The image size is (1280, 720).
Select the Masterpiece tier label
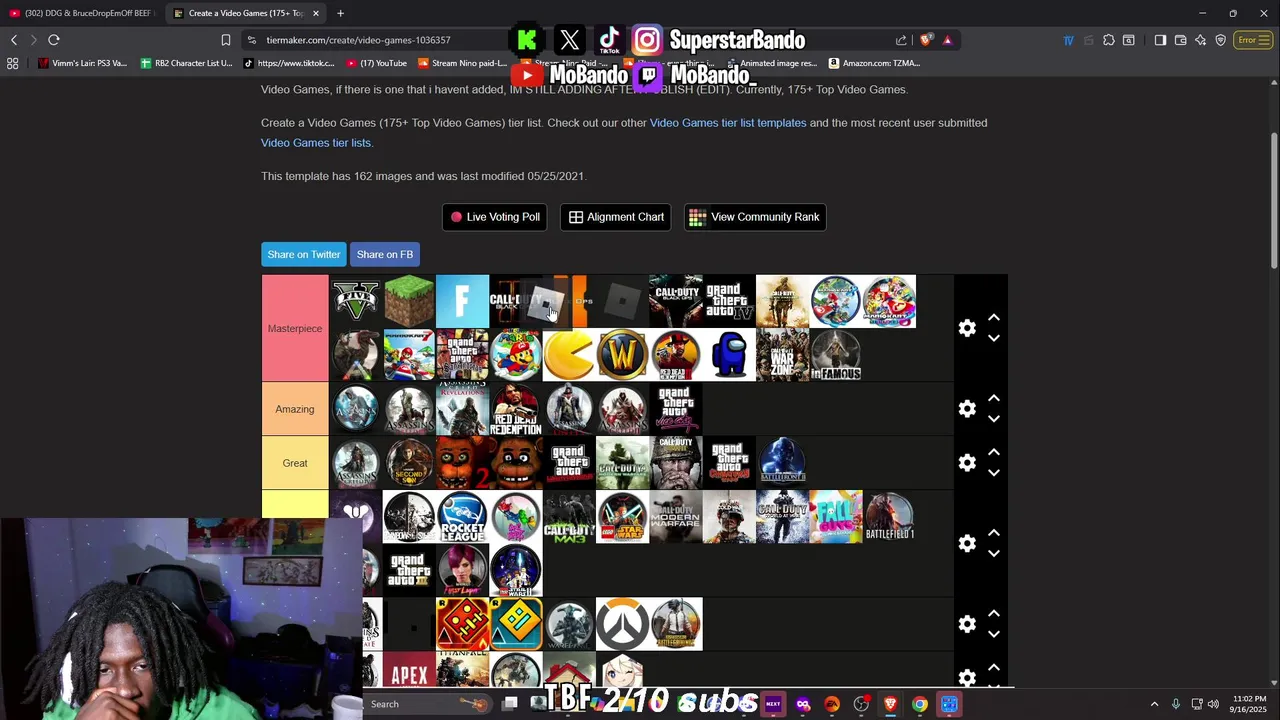[295, 328]
